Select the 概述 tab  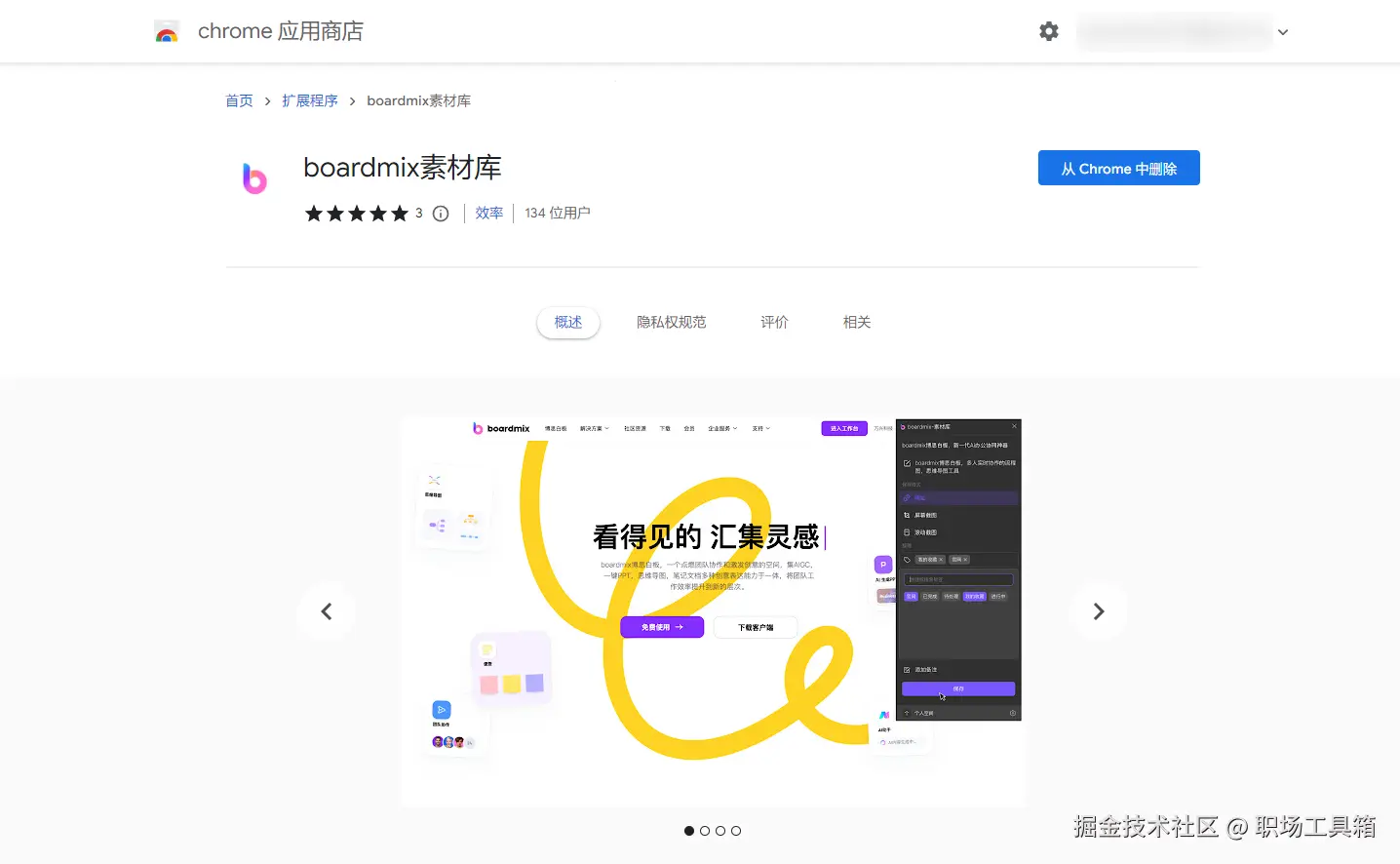(x=568, y=322)
